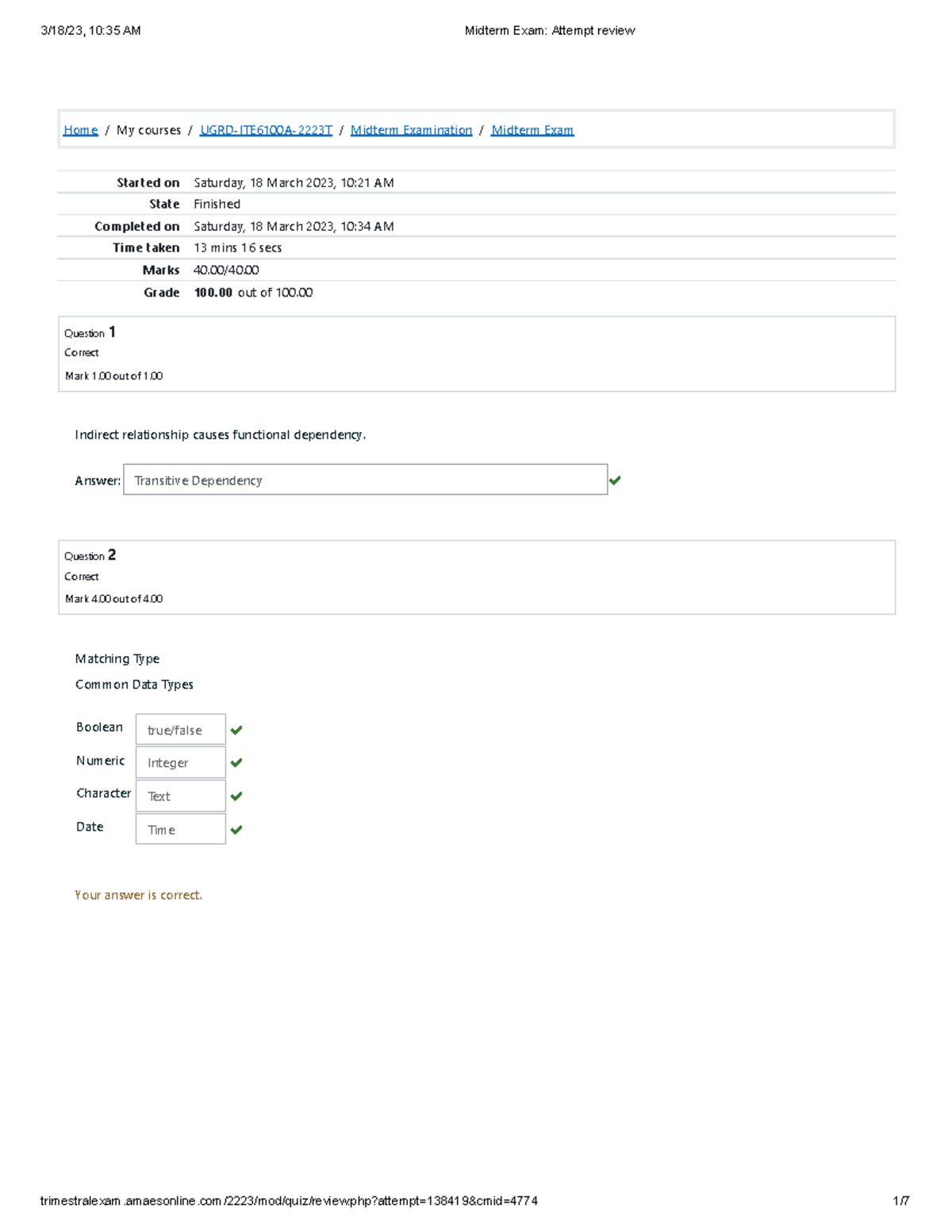
Task: Select the Midterm Exam breadcrumb item
Action: click(533, 129)
